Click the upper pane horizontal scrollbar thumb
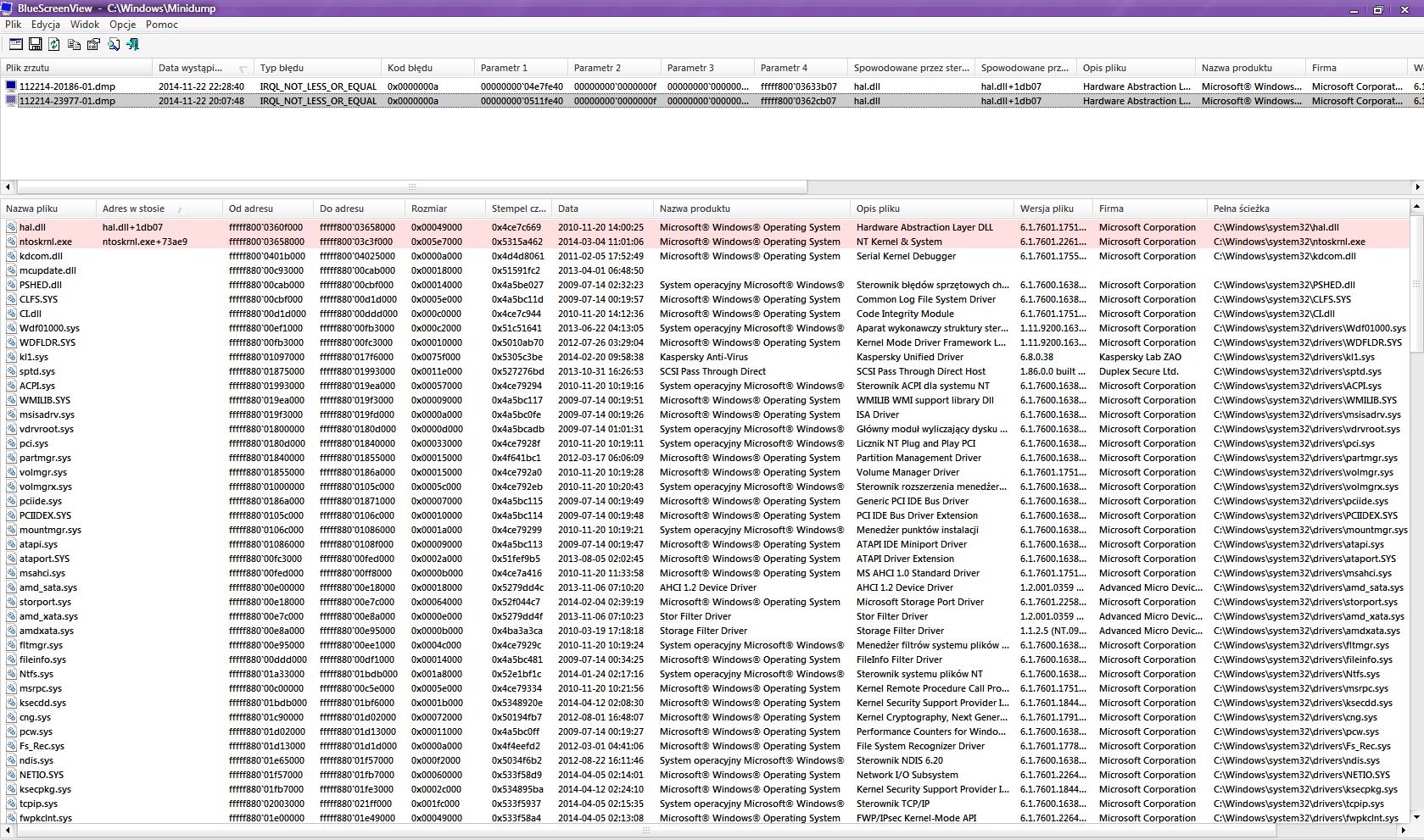 (411, 186)
